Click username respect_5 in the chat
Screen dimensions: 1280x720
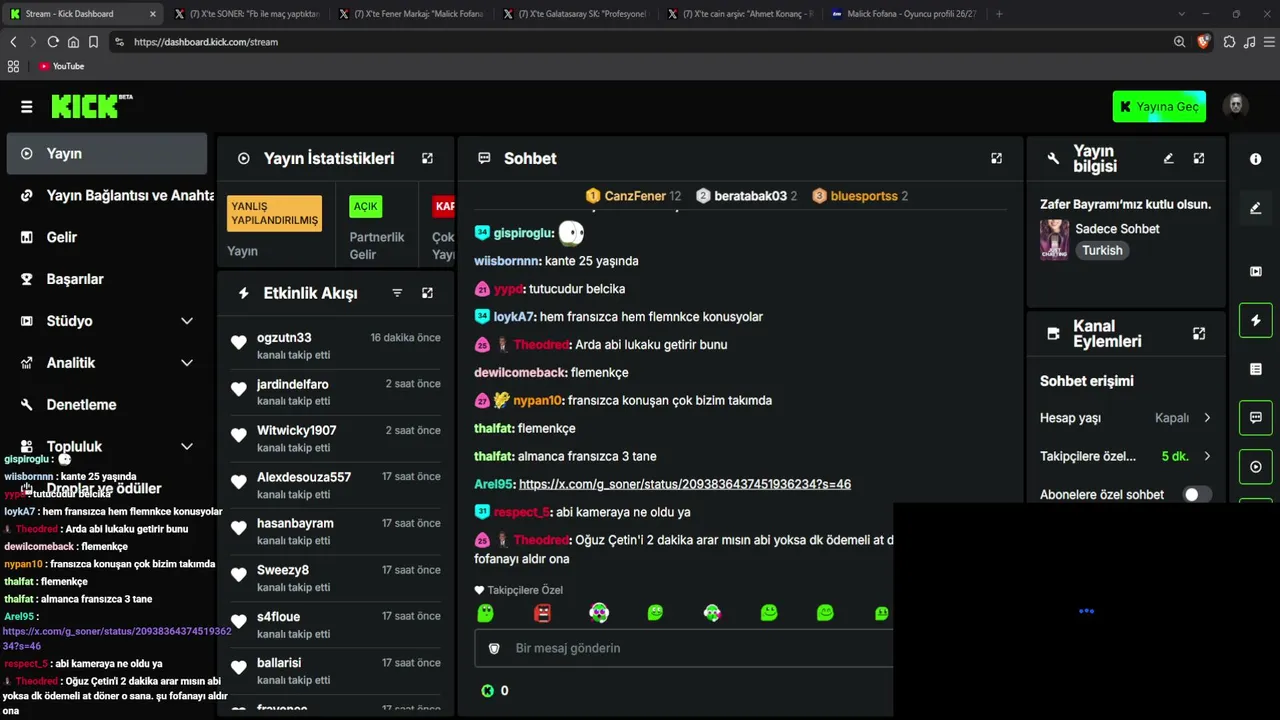(522, 512)
